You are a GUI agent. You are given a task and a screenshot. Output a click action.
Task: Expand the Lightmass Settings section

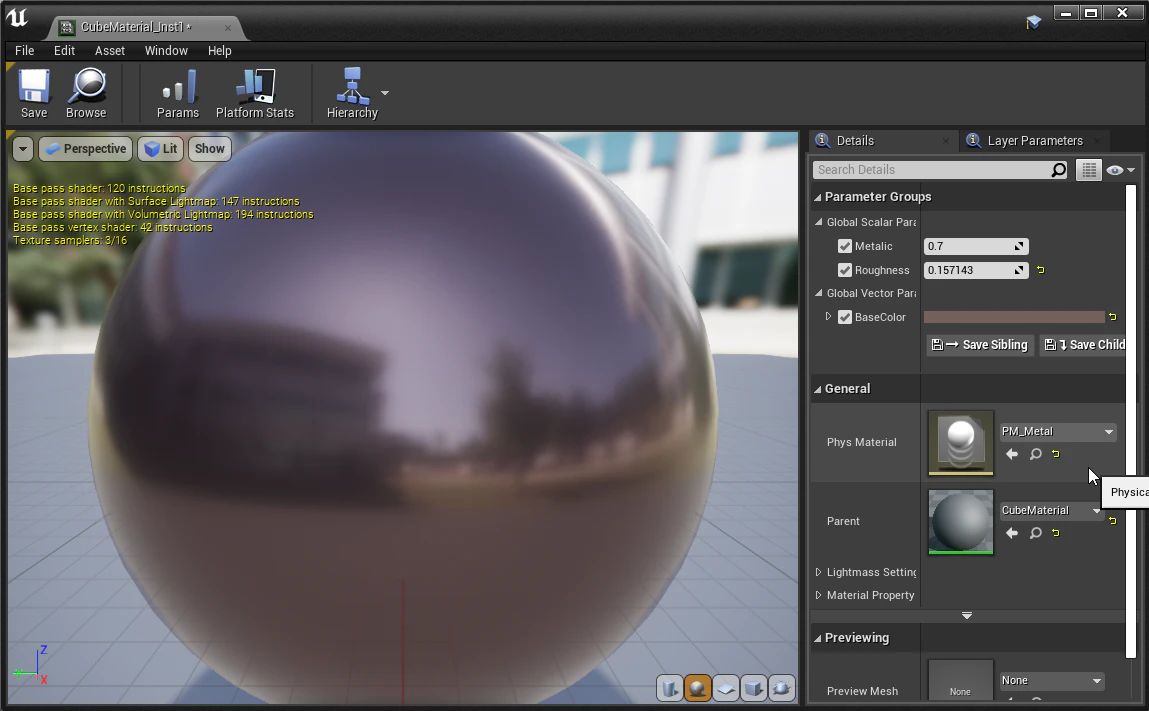coord(819,572)
